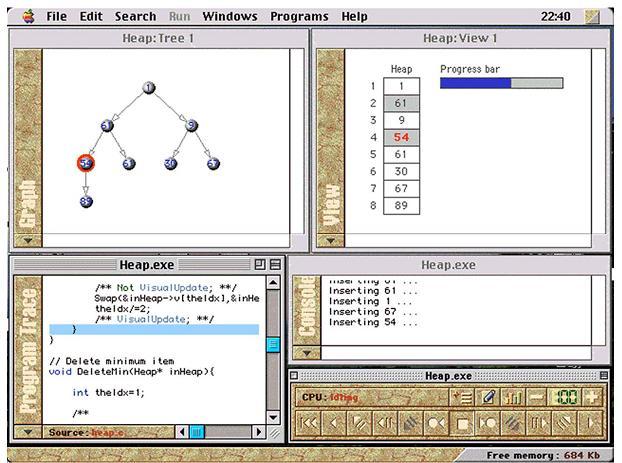Open the dropdown arrow under the View sidebar
This screenshot has height=463, width=622.
(330, 240)
